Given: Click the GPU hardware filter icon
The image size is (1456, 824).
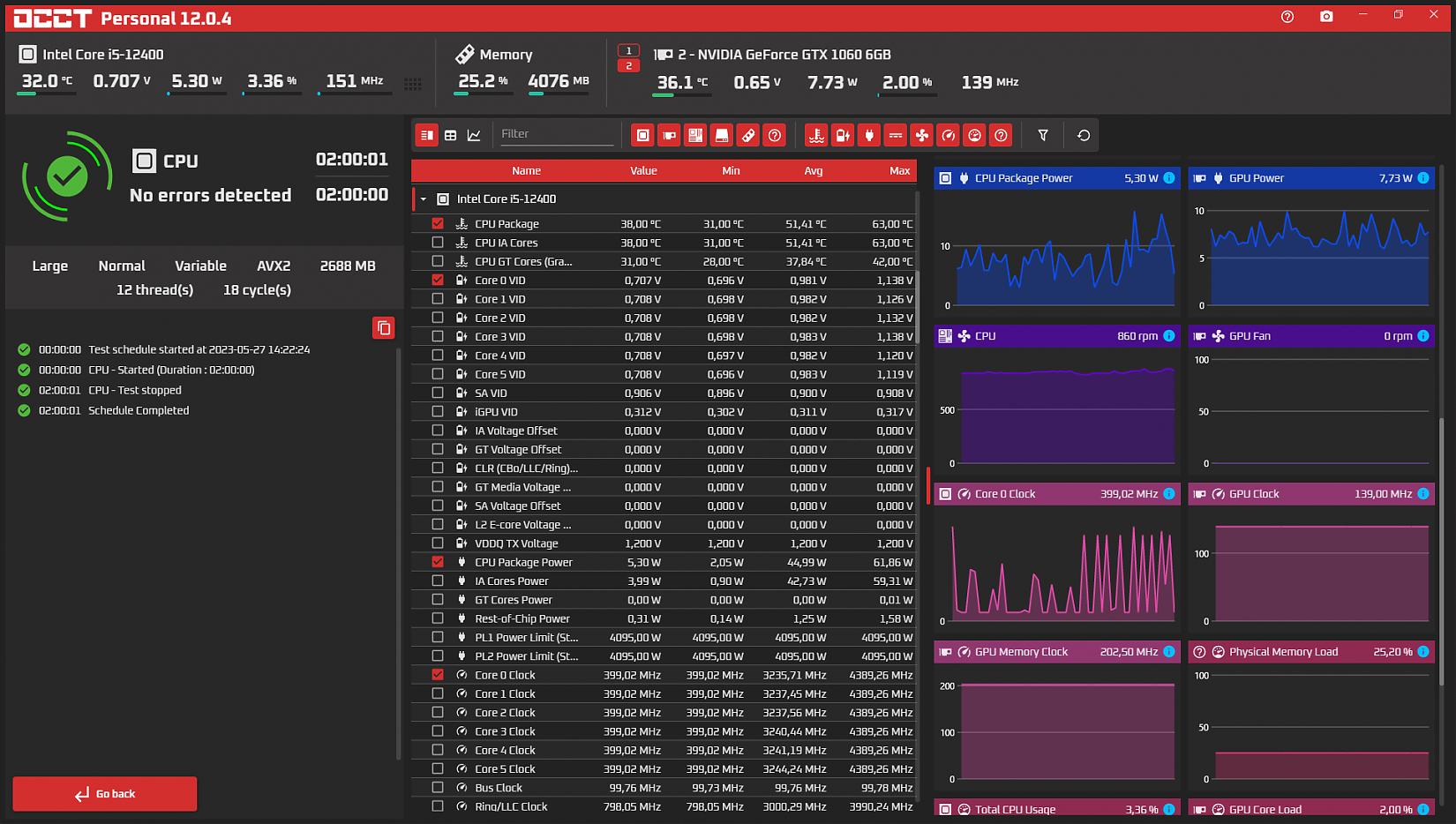Looking at the screenshot, I should click(669, 135).
